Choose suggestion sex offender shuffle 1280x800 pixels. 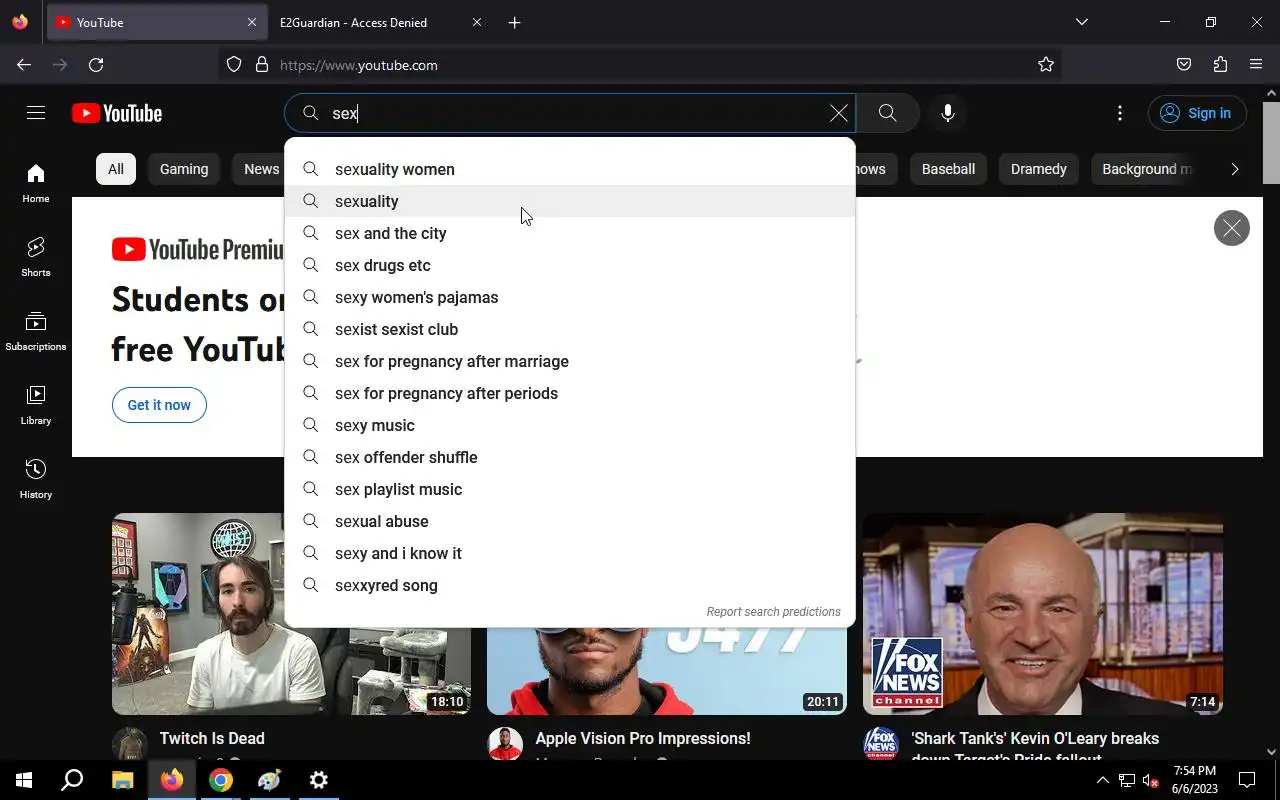(x=570, y=457)
